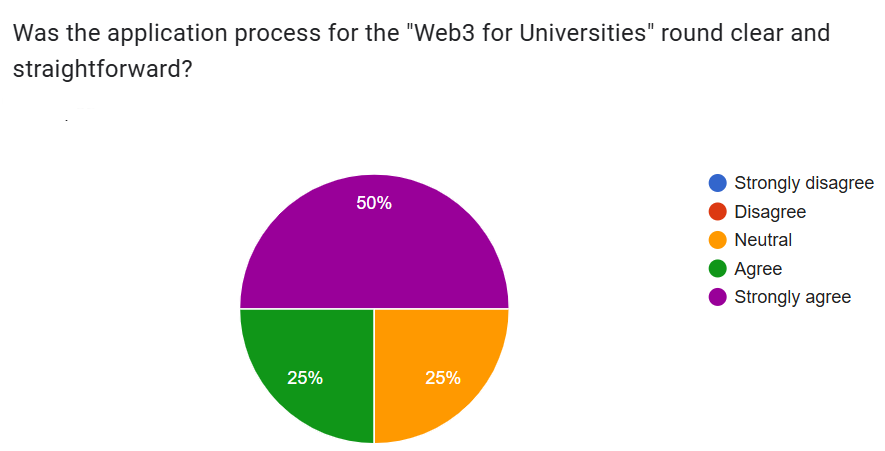Click the 25% label on green slice
This screenshot has width=885, height=451.
[305, 378]
